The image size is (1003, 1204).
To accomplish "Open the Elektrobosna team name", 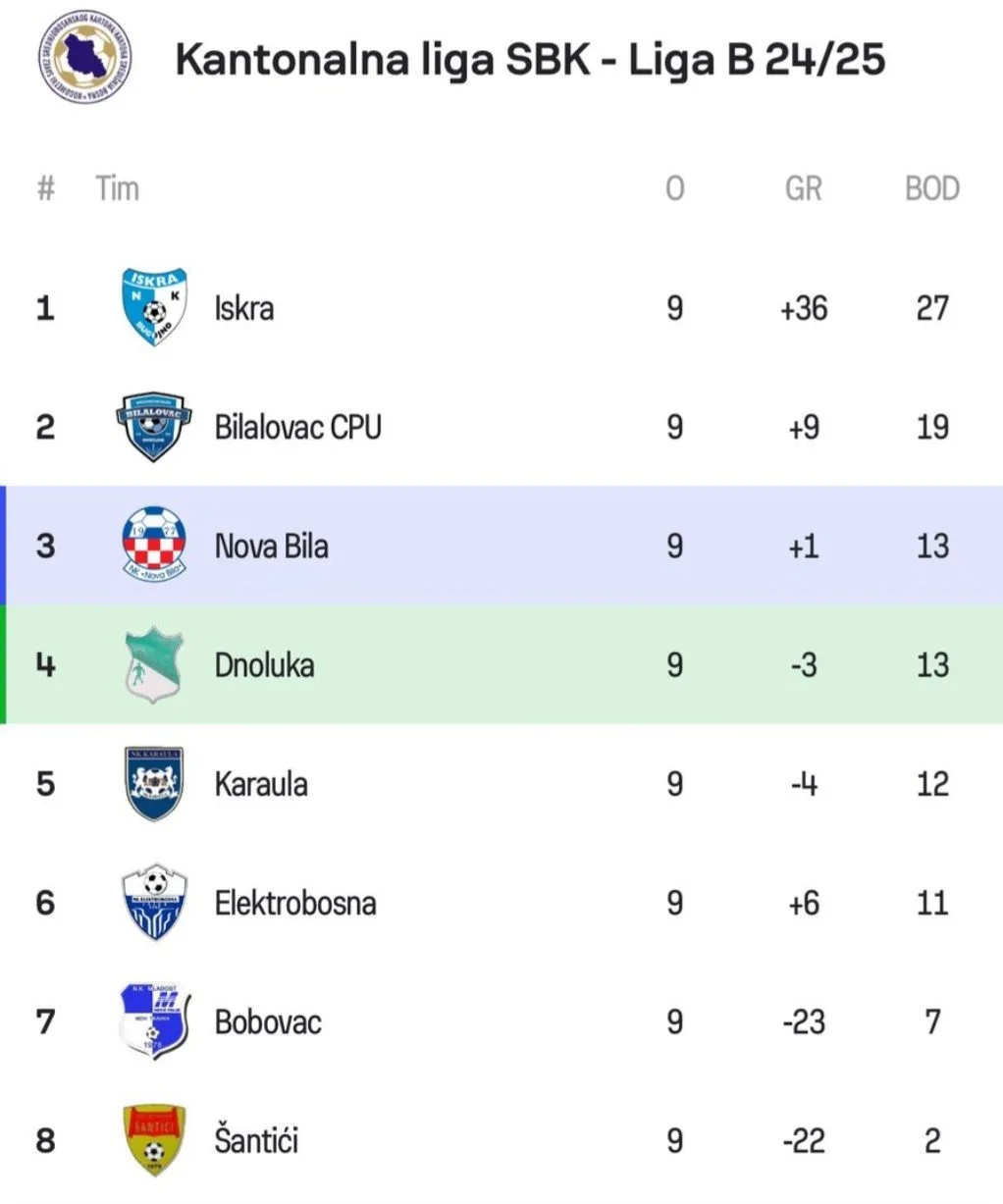I will click(295, 903).
